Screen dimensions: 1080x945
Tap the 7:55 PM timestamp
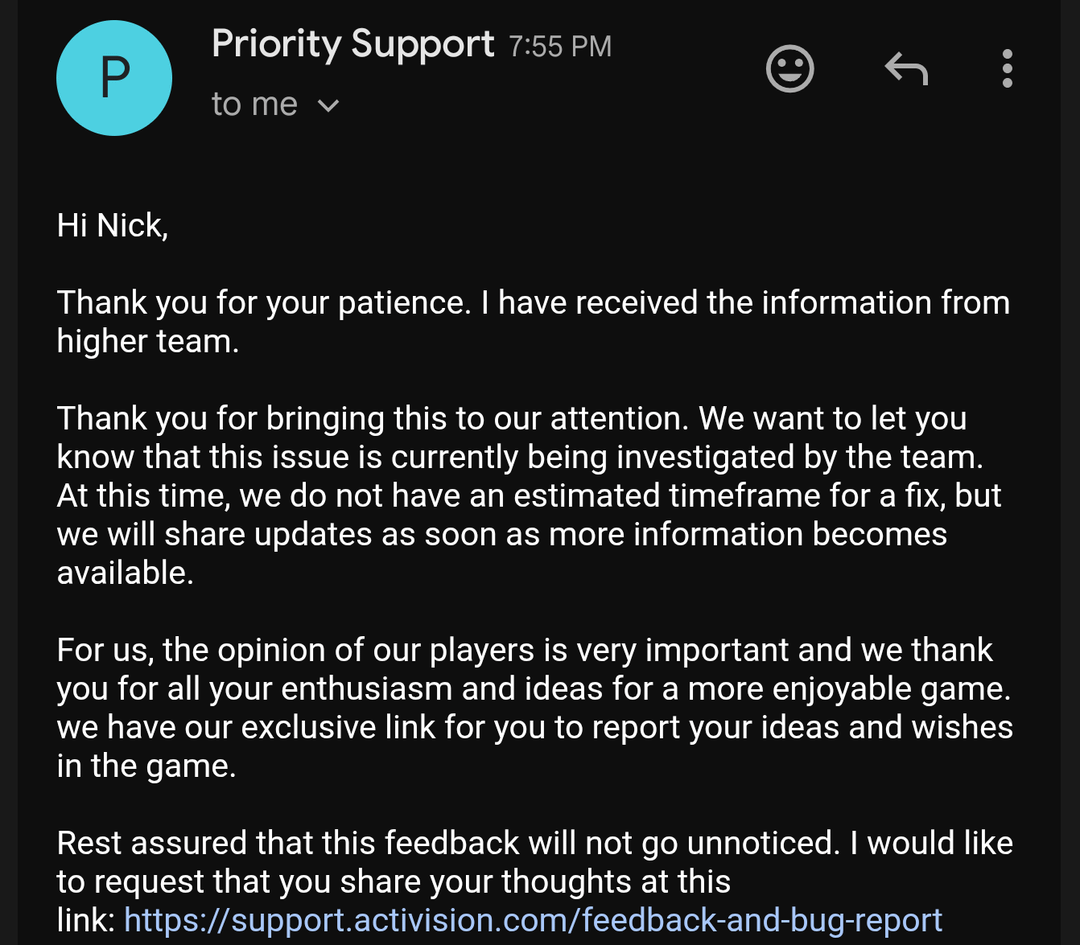pyautogui.click(x=560, y=47)
